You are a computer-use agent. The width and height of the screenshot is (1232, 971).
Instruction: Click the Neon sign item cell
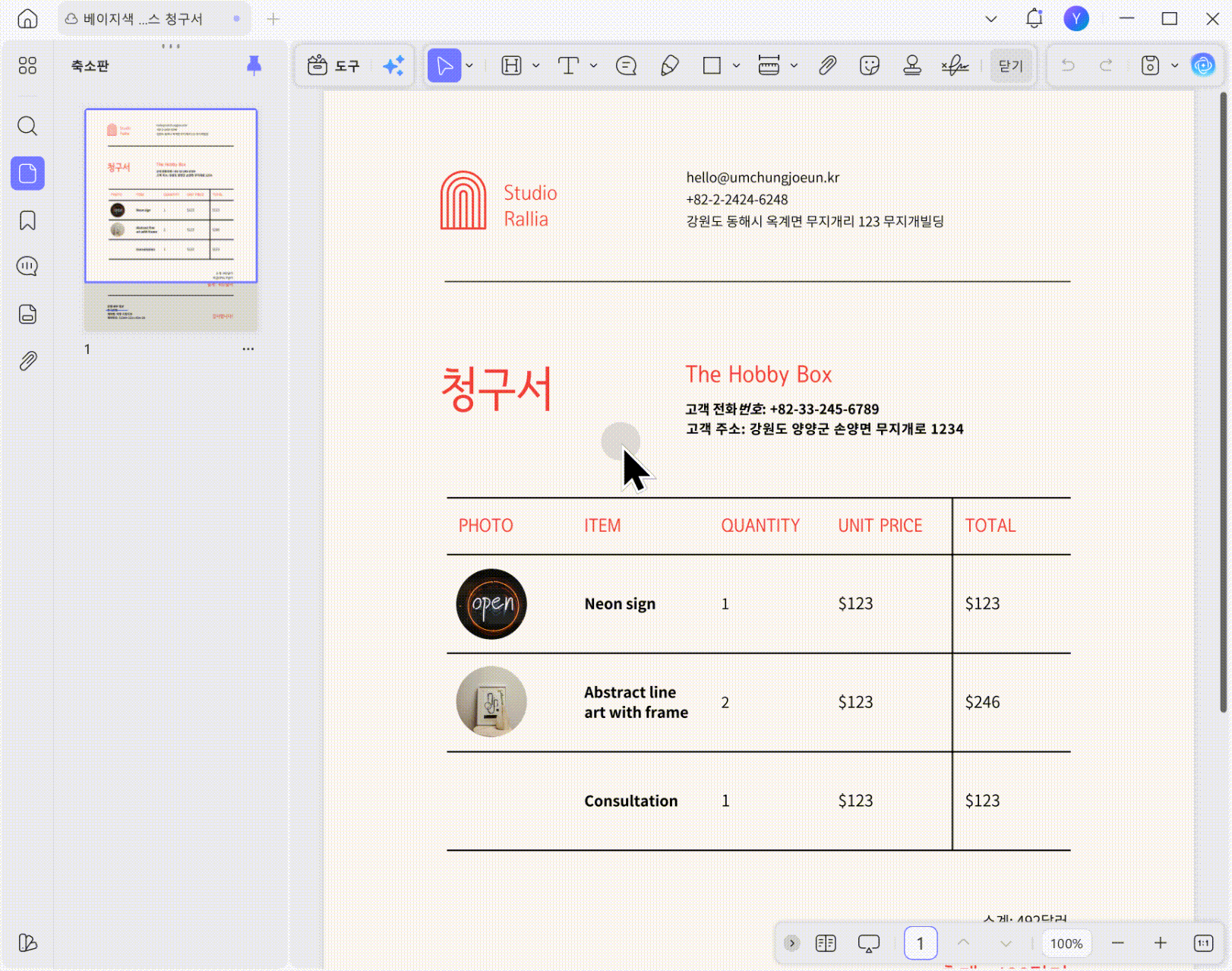[620, 604]
